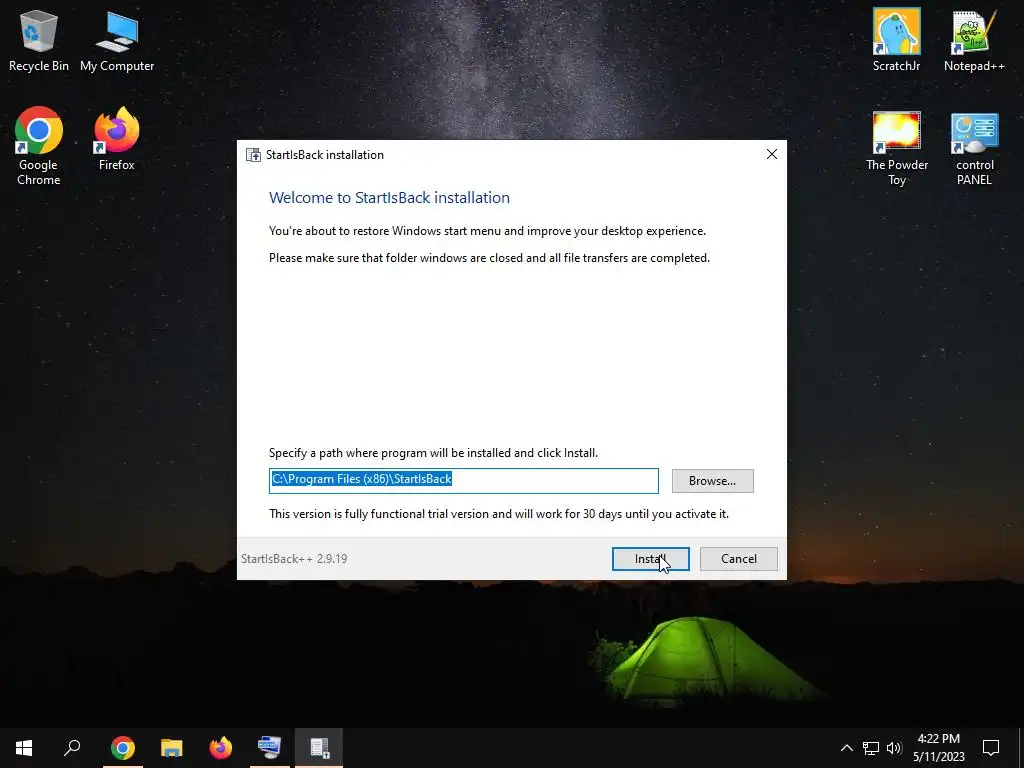The width and height of the screenshot is (1024, 768).
Task: Open taskbar search magnifier
Action: (x=72, y=748)
